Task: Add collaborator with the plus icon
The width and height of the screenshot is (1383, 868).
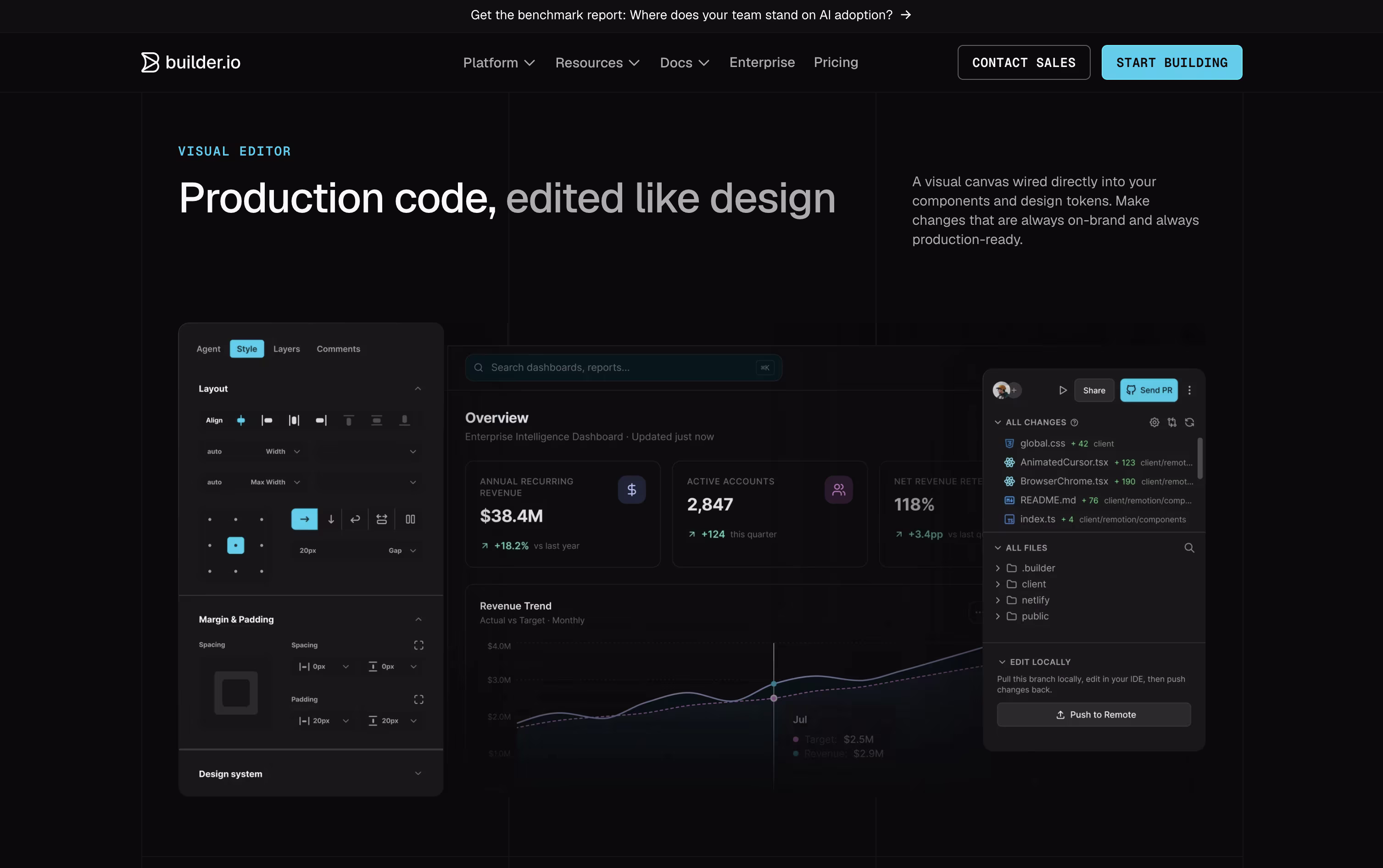Action: [1015, 390]
